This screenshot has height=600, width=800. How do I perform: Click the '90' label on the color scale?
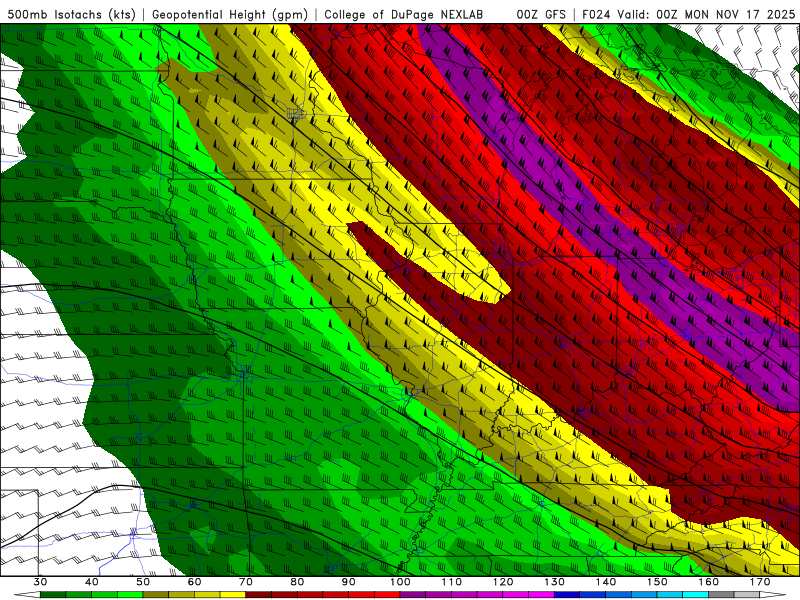348,582
